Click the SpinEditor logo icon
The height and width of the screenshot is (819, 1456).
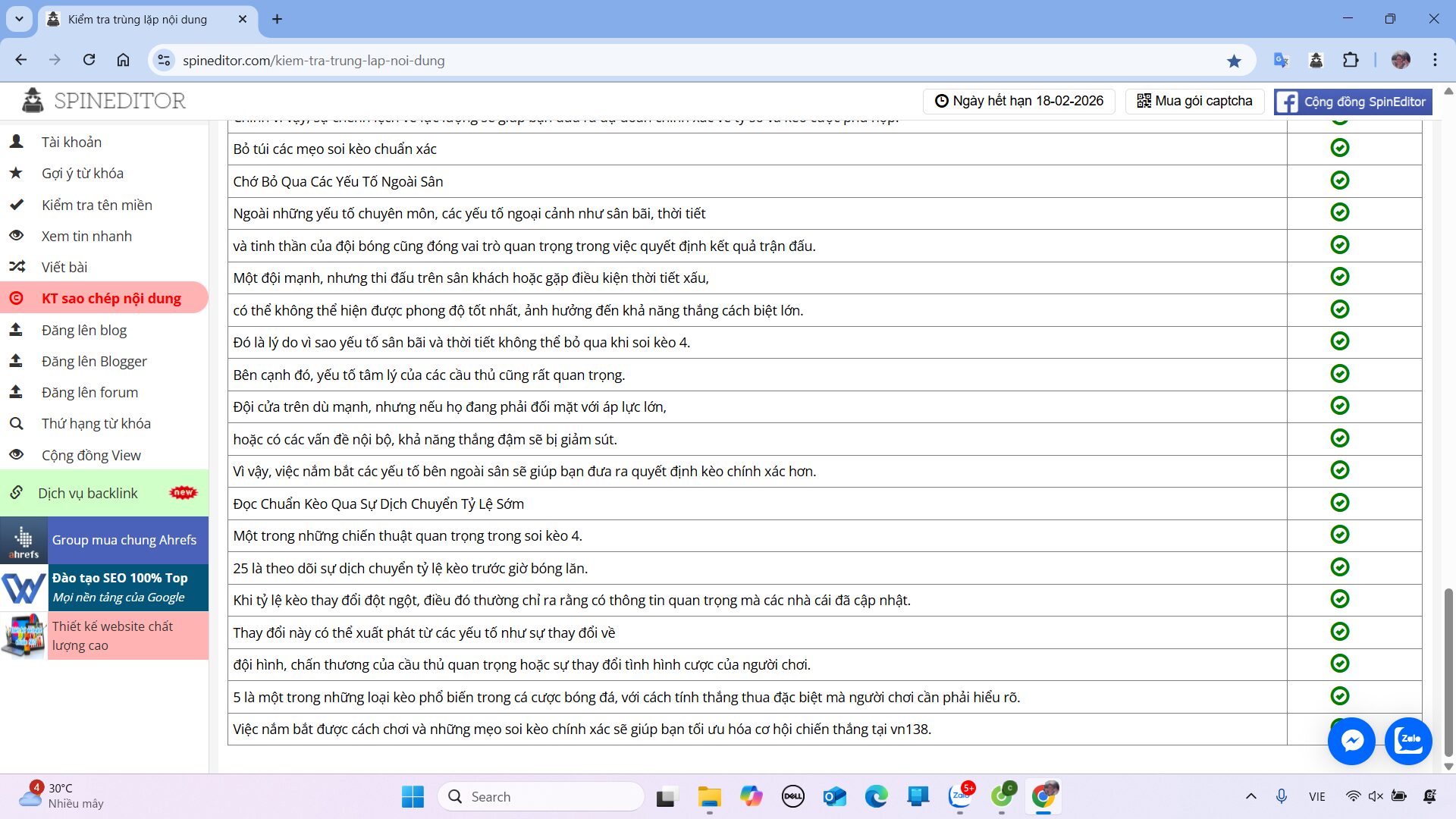pos(33,100)
